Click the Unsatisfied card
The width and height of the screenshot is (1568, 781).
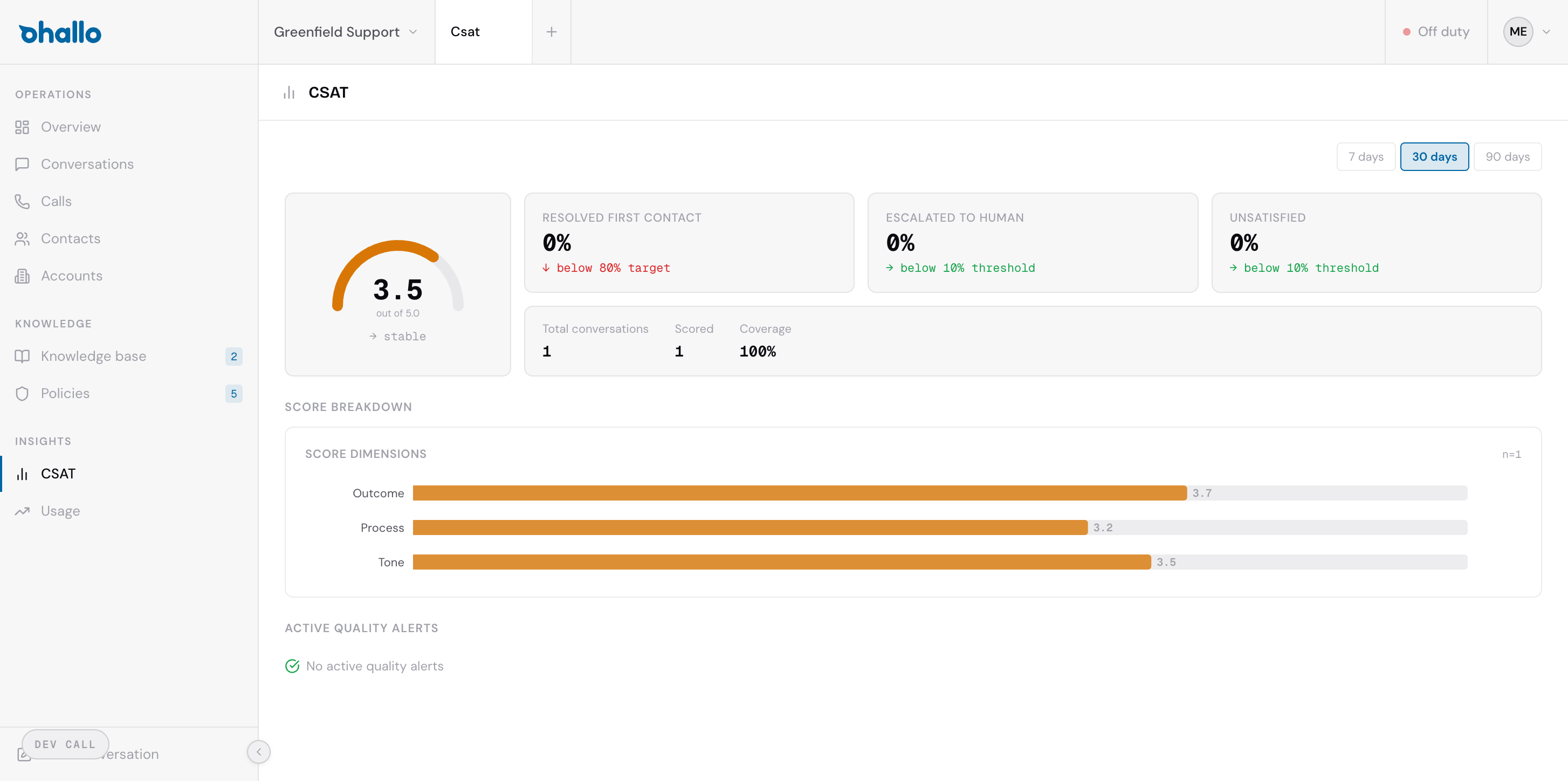pos(1376,243)
